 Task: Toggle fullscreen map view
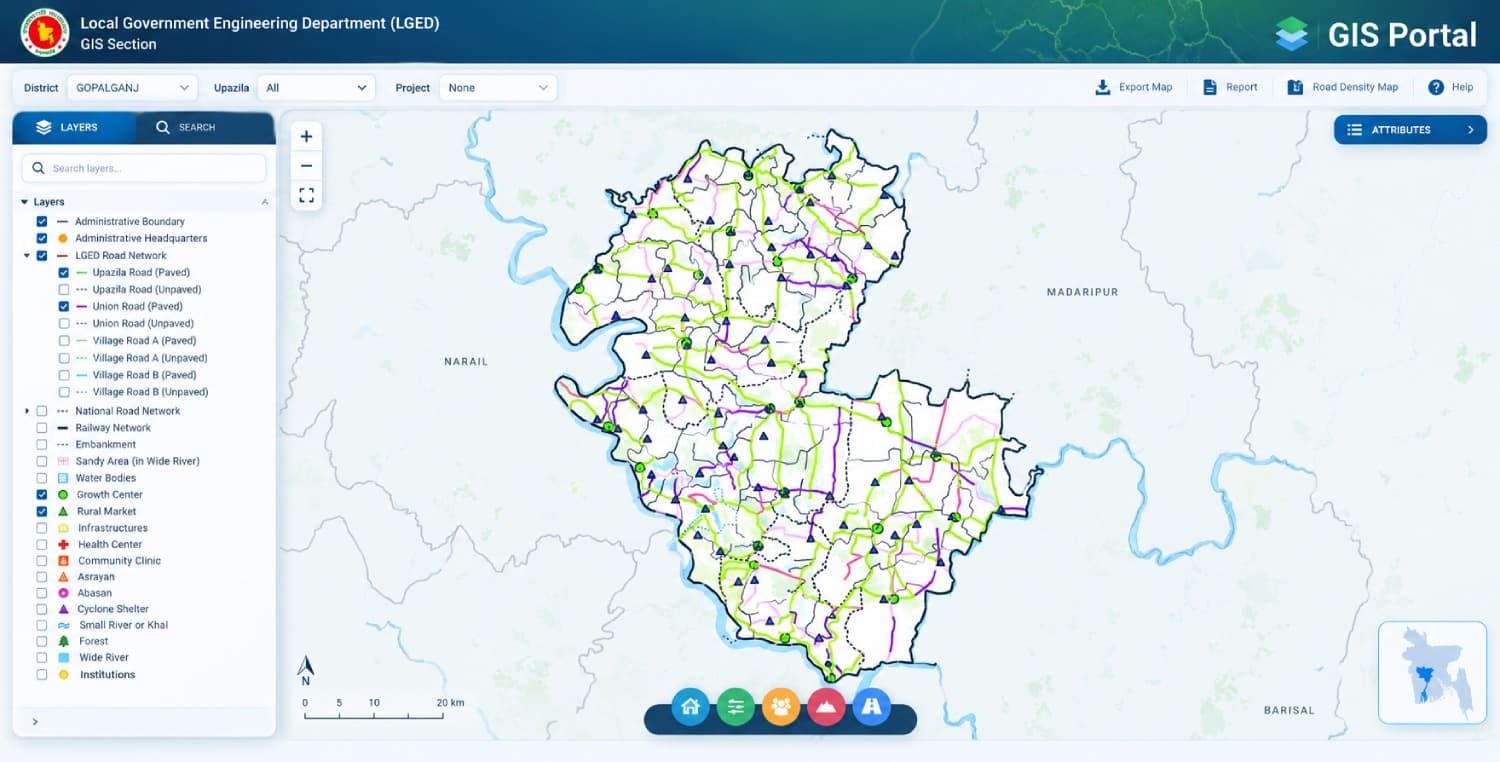pos(306,195)
